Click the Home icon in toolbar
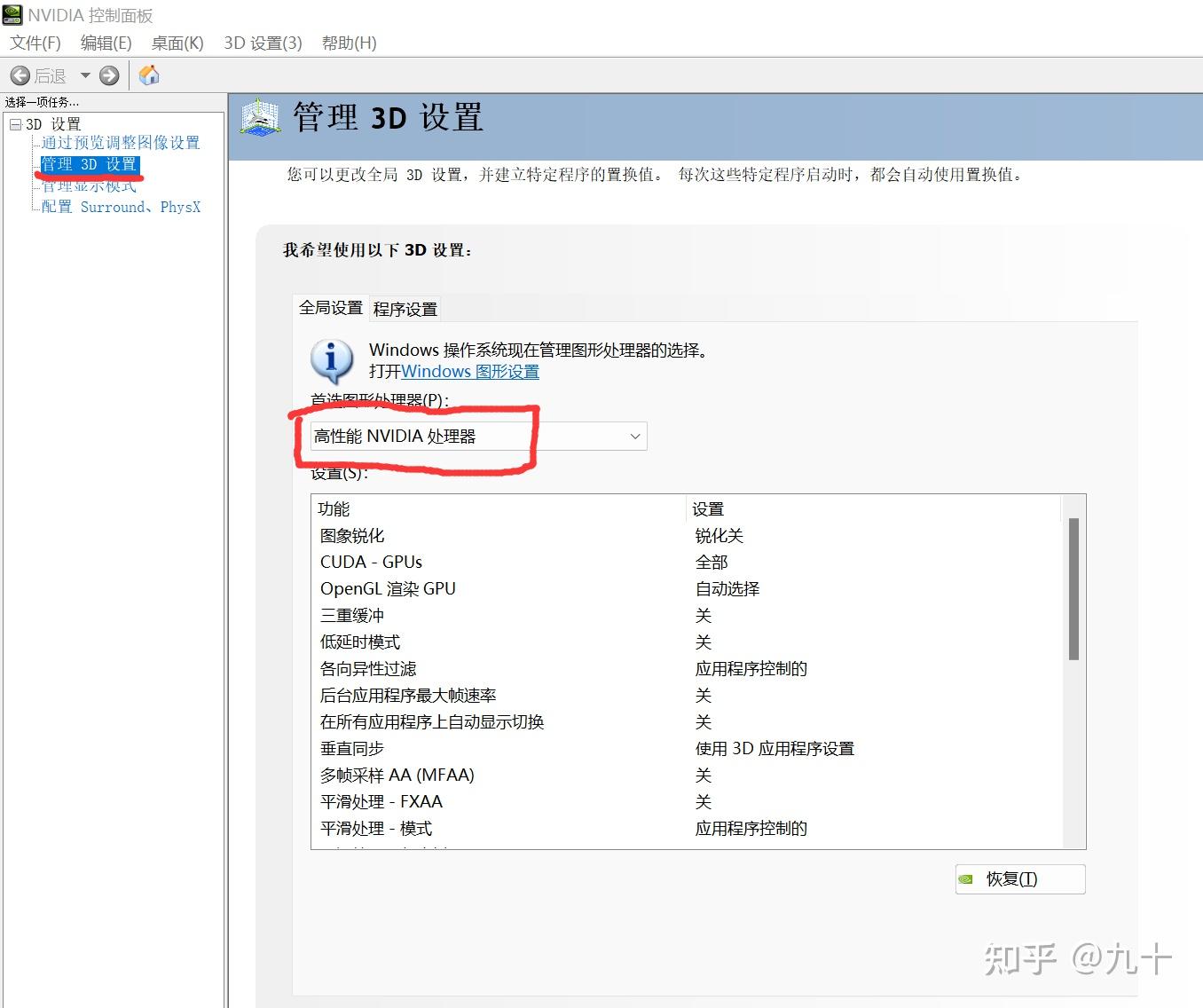 click(150, 75)
